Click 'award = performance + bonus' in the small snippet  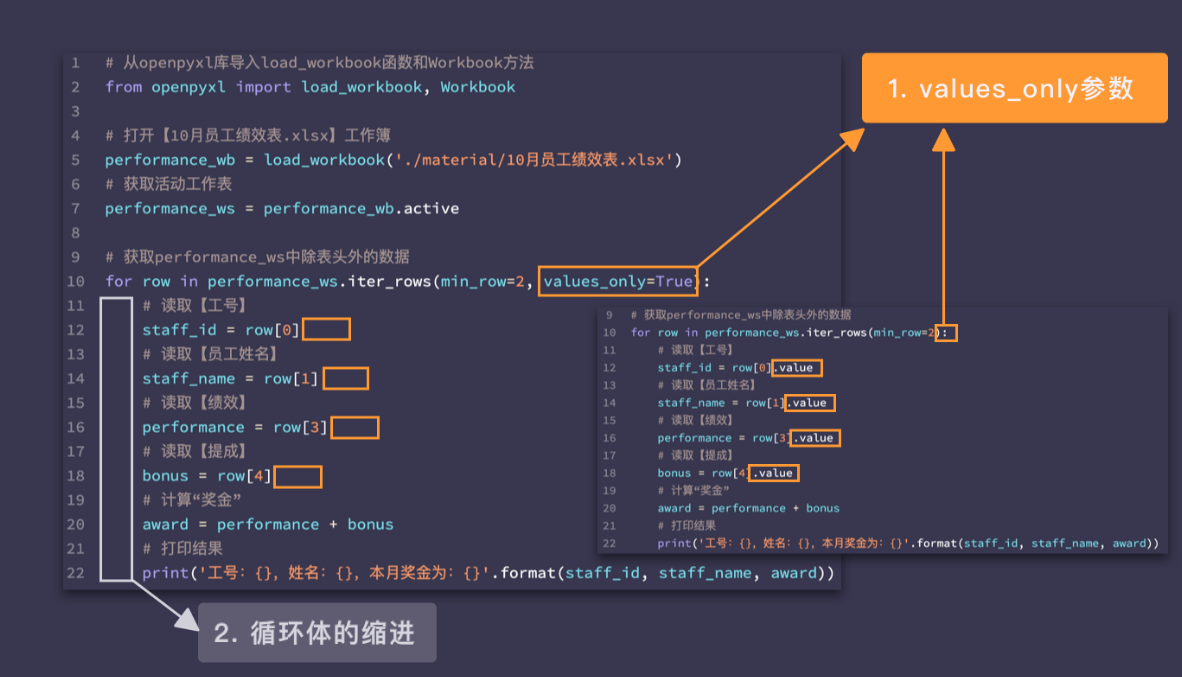pyautogui.click(x=748, y=508)
